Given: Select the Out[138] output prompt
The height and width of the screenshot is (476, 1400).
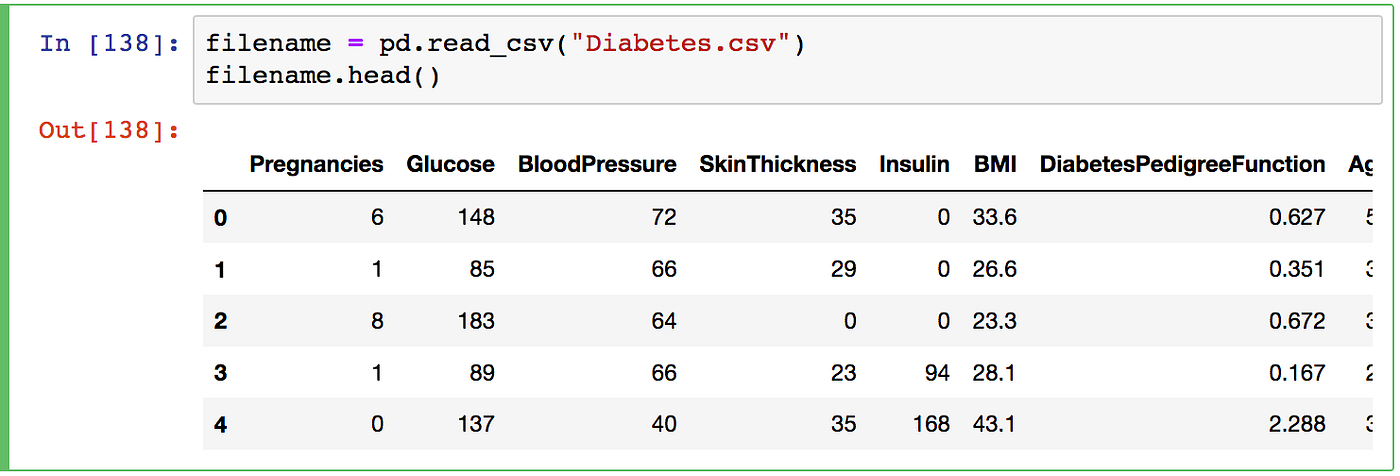Looking at the screenshot, I should pyautogui.click(x=110, y=130).
